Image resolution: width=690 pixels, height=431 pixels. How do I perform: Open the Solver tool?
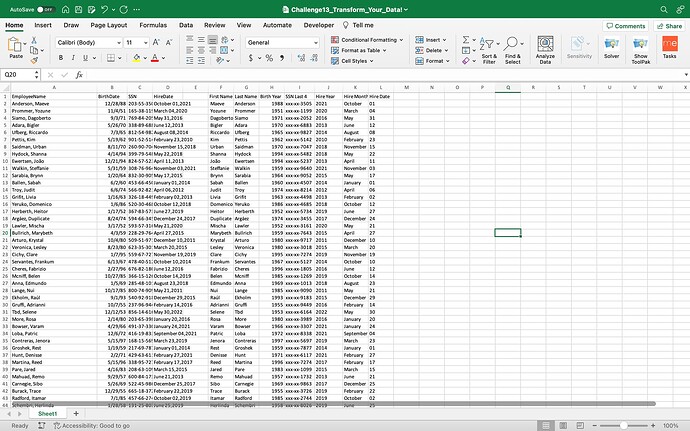[x=611, y=48]
